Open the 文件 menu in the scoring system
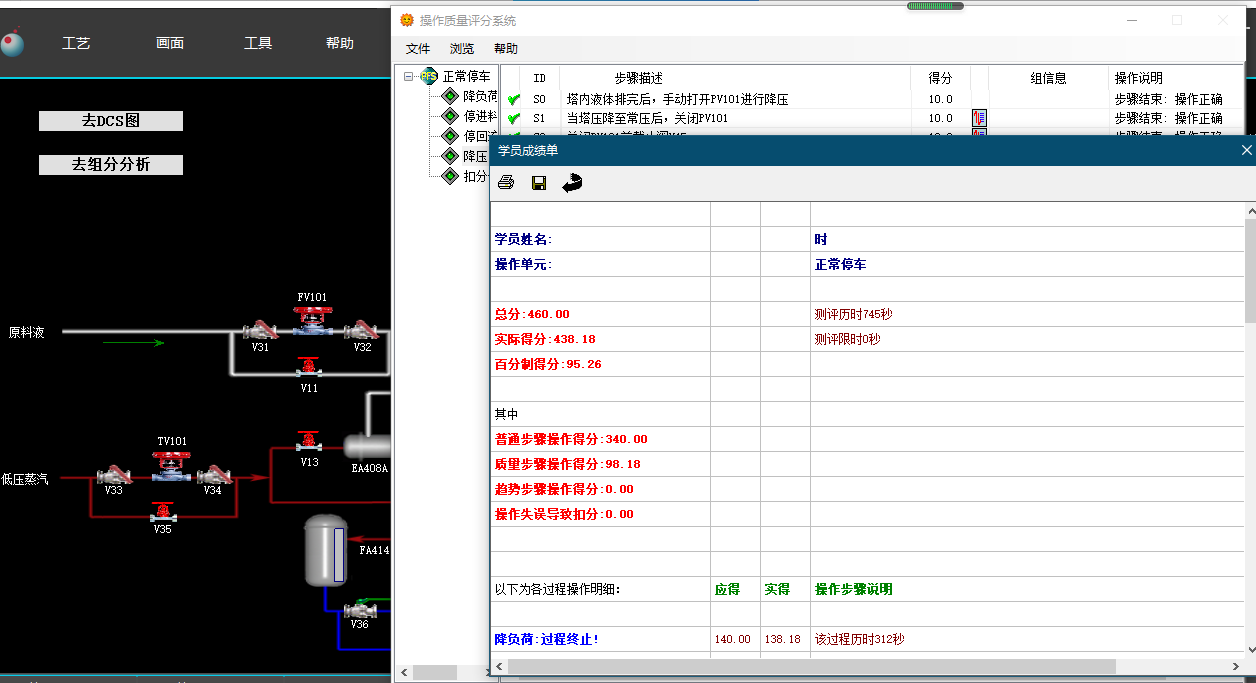1256x683 pixels. (x=418, y=49)
